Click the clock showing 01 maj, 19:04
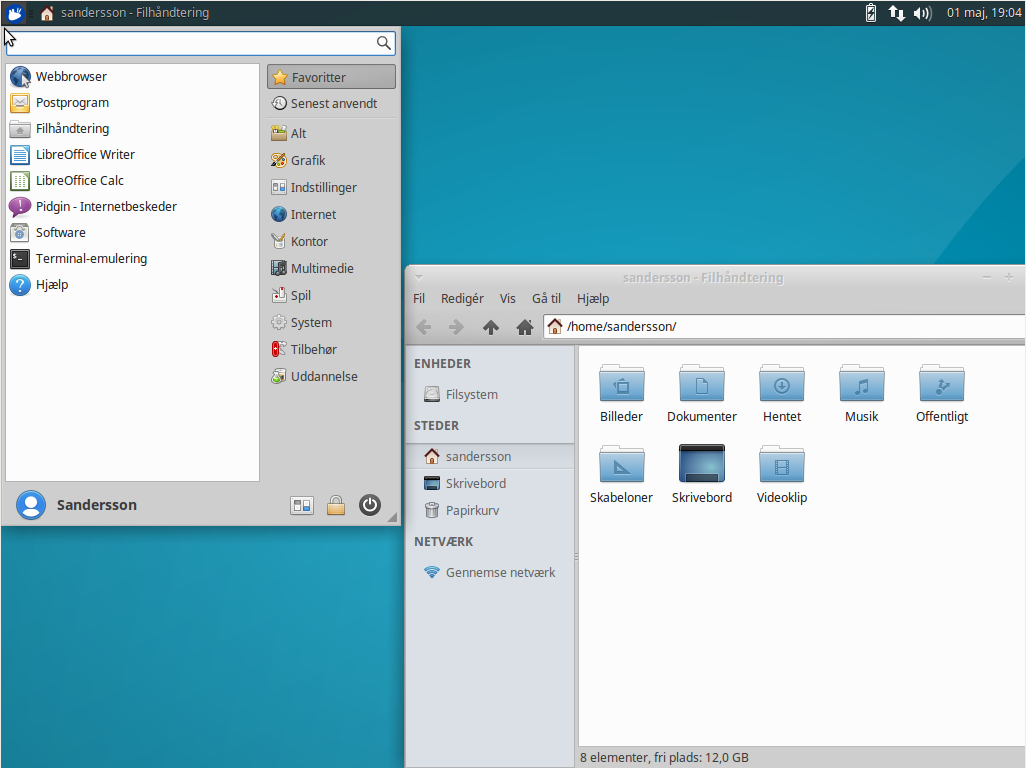 [x=983, y=12]
